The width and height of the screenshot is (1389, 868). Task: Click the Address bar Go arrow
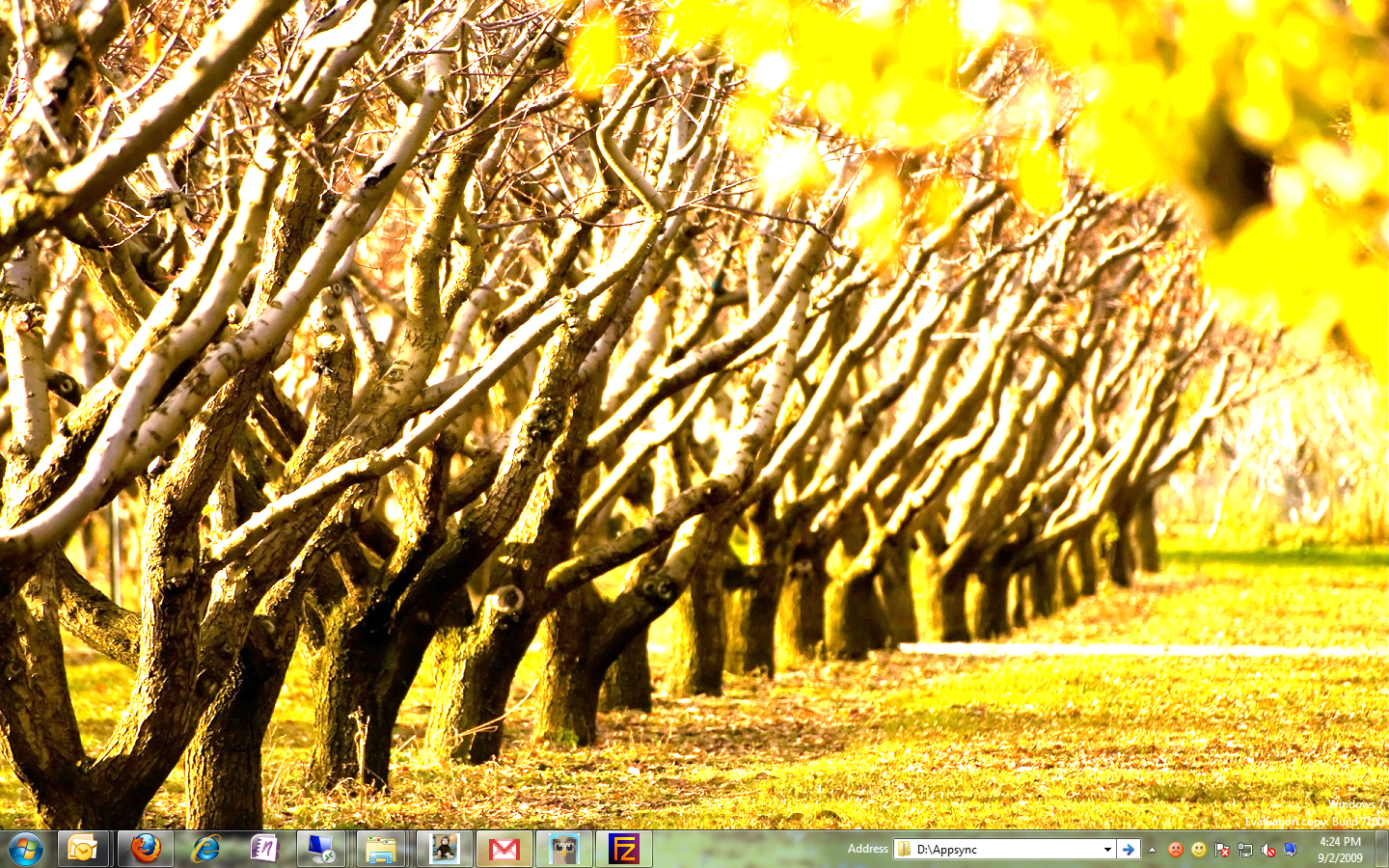point(1128,850)
